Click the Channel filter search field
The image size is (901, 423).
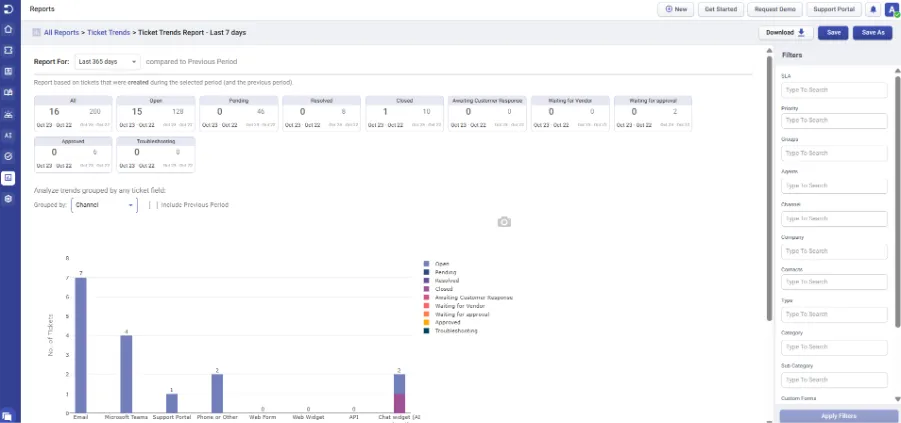[834, 219]
